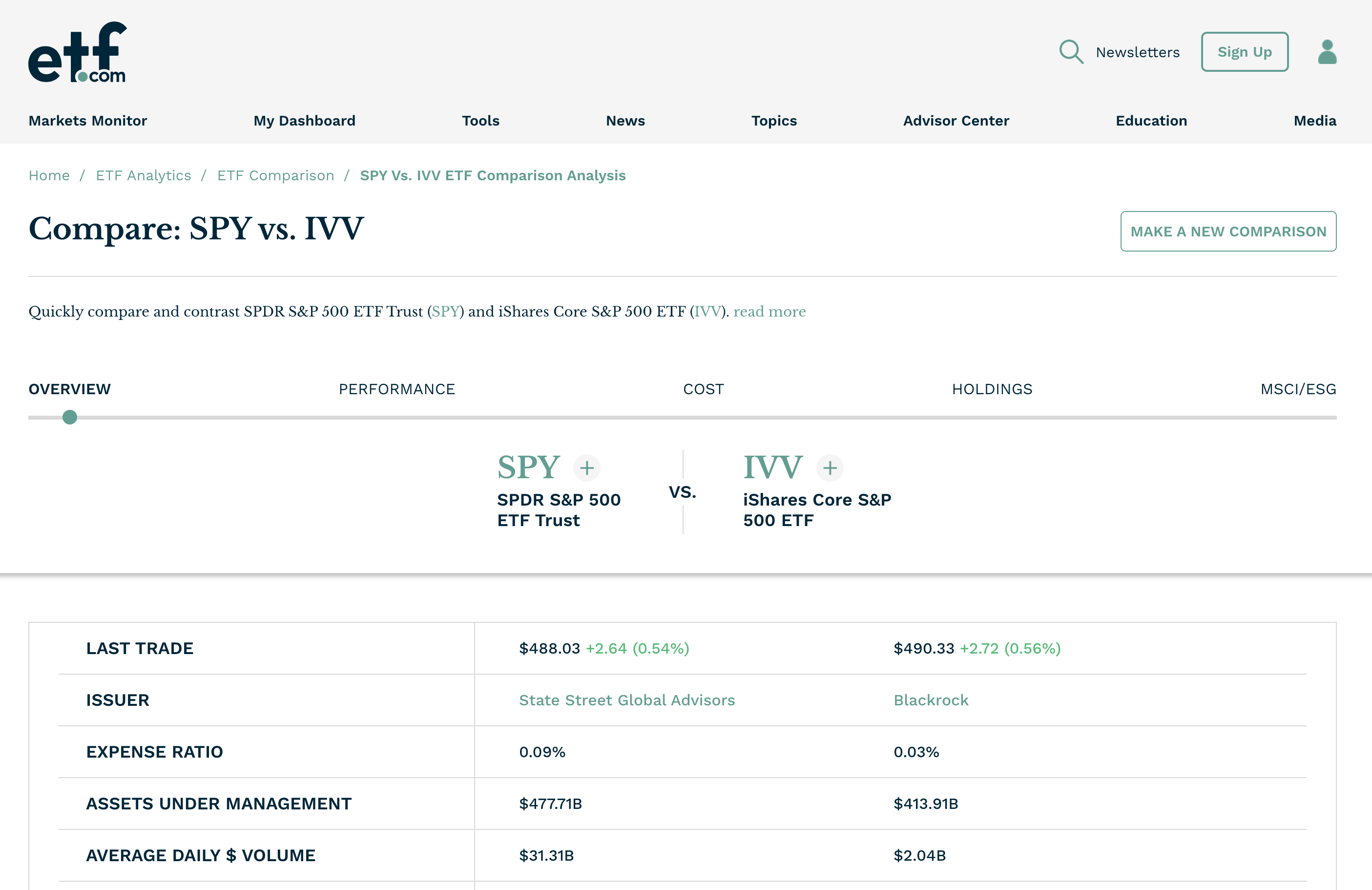Click the Sign Up button
Image resolution: width=1372 pixels, height=890 pixels.
pos(1245,52)
